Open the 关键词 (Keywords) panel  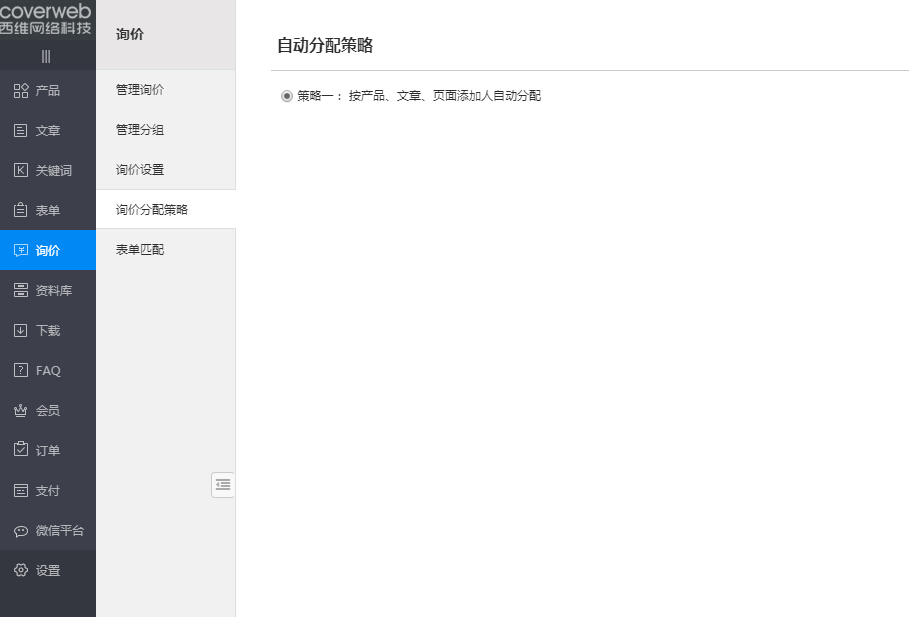(47, 170)
